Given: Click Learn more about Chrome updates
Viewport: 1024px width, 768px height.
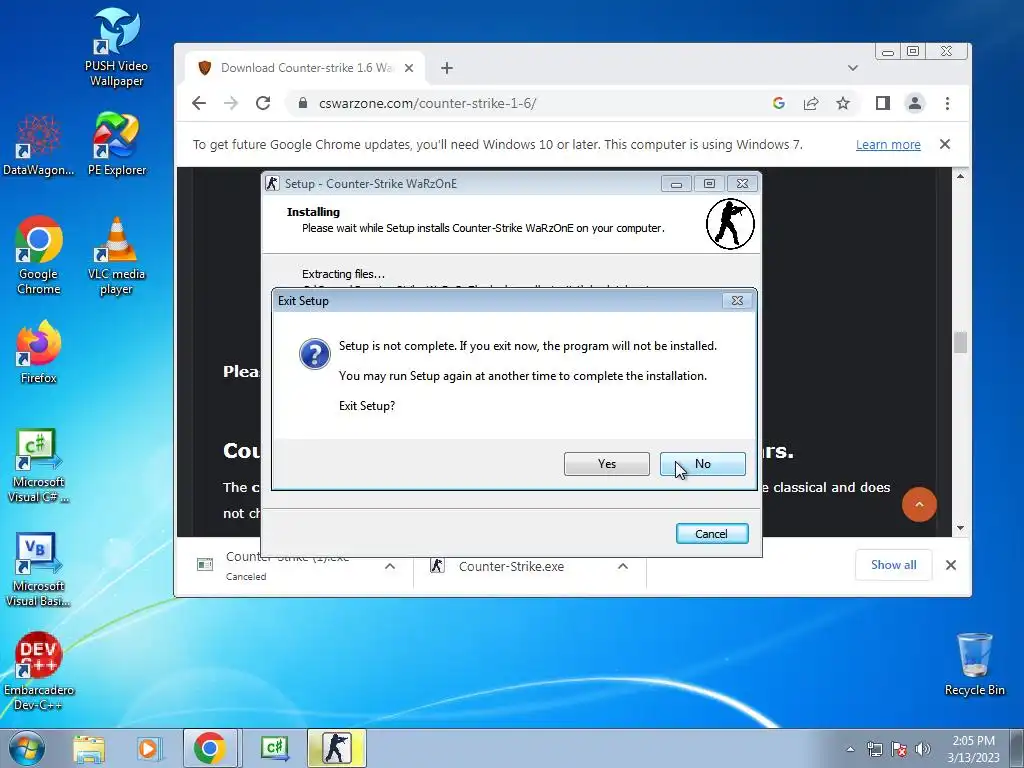Looking at the screenshot, I should click(888, 144).
